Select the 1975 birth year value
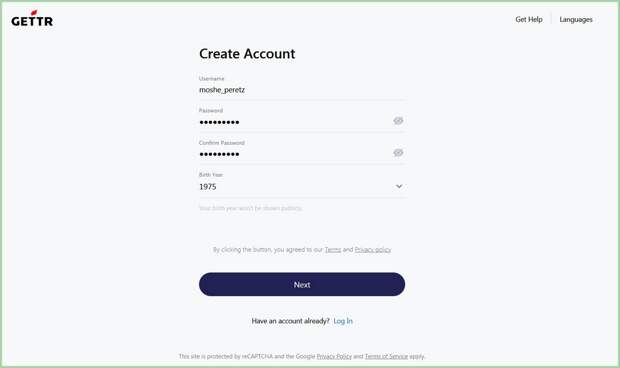 pos(208,187)
